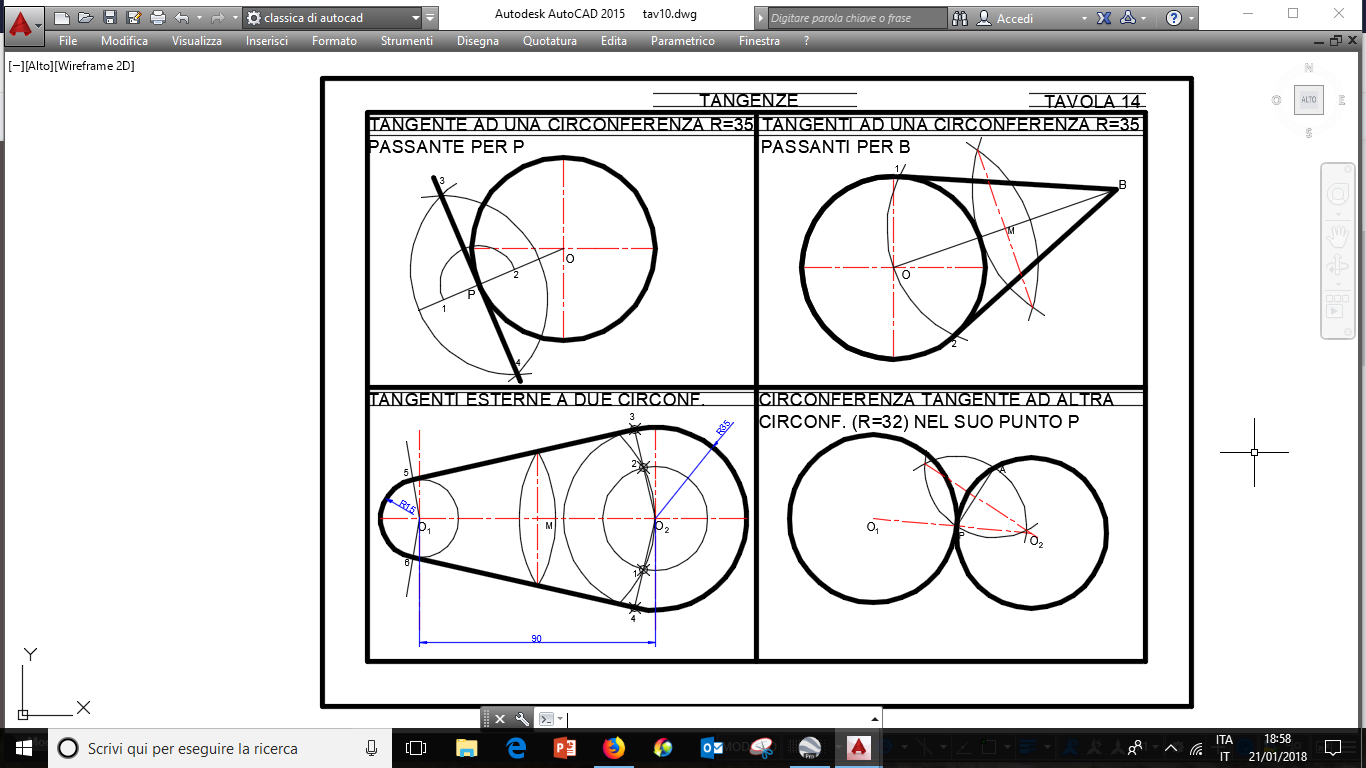Screen dimensions: 1366x768
Task: Click the Orbit tool in navigation bar
Action: [x=1337, y=267]
